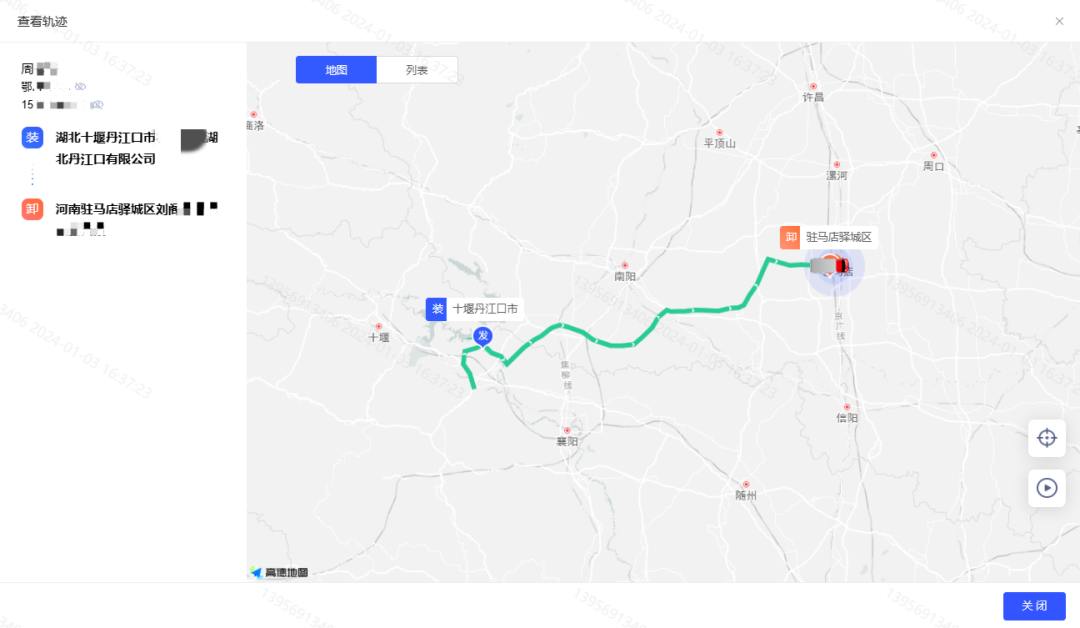Click the locate crosshair map icon
1080x628 pixels.
click(x=1047, y=438)
